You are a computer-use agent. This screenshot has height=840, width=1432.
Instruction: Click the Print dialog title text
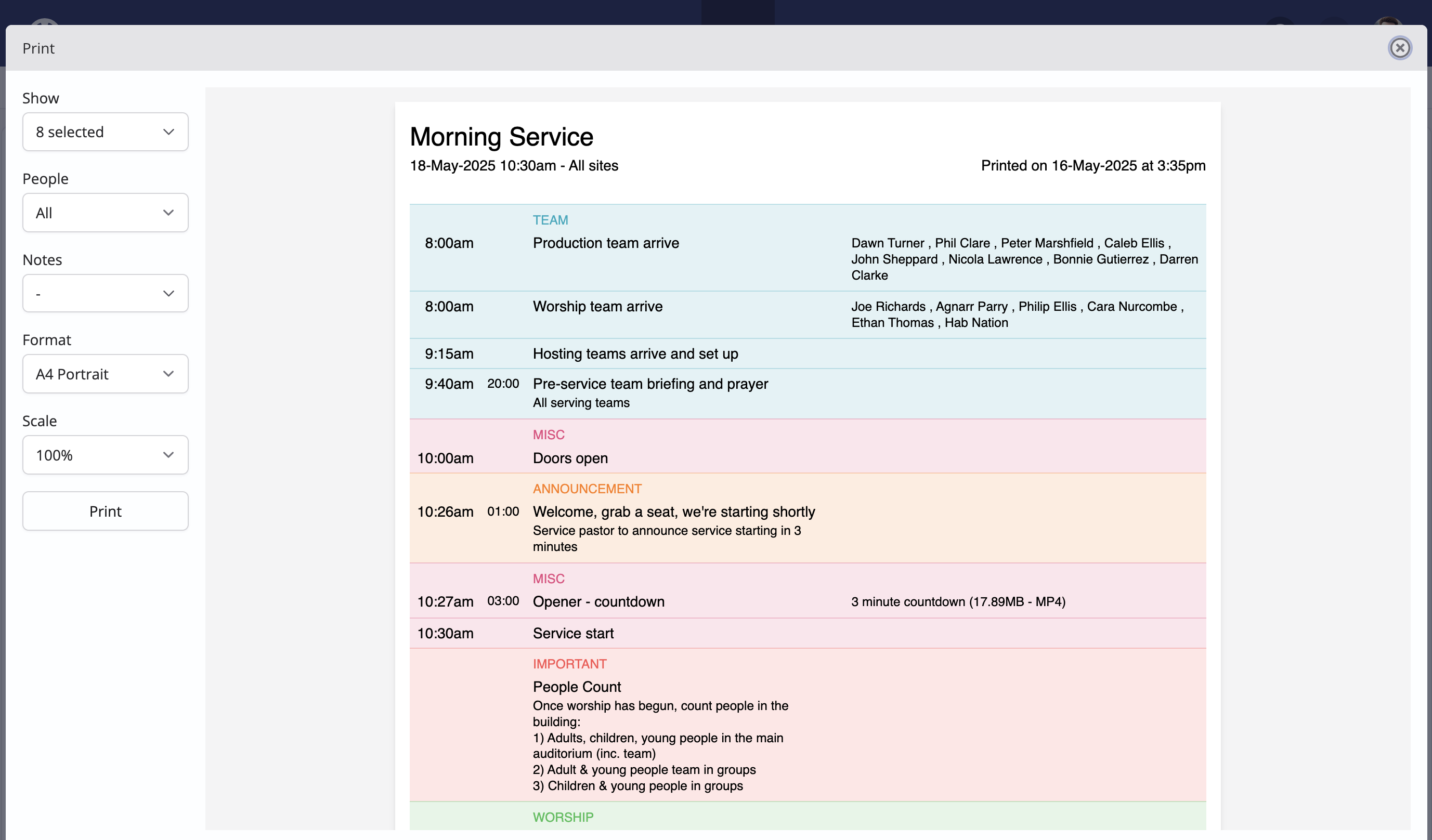pos(38,48)
